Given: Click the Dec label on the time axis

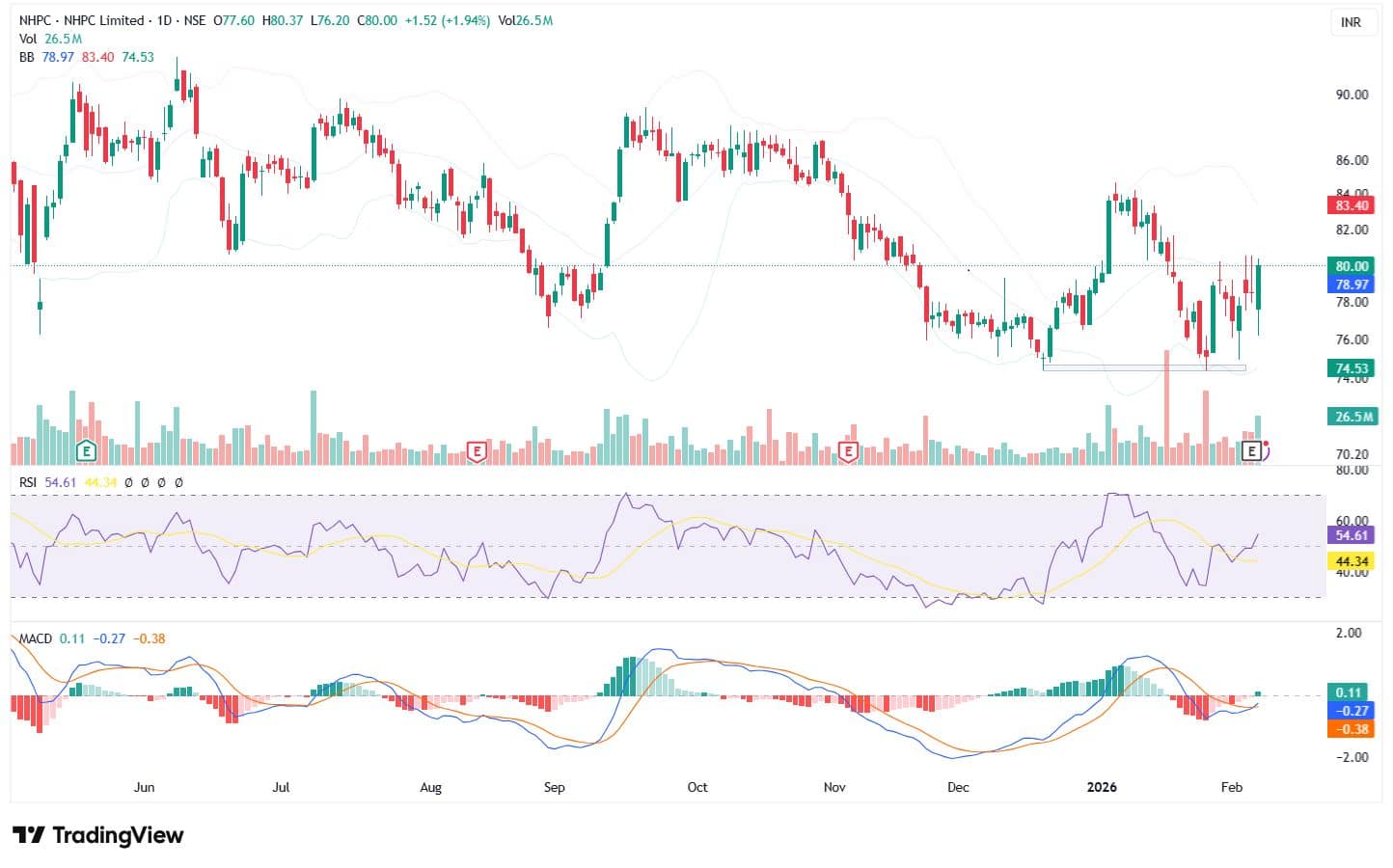Looking at the screenshot, I should 958,787.
